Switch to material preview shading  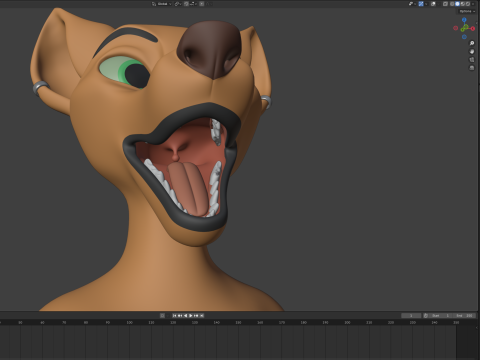[x=463, y=4]
